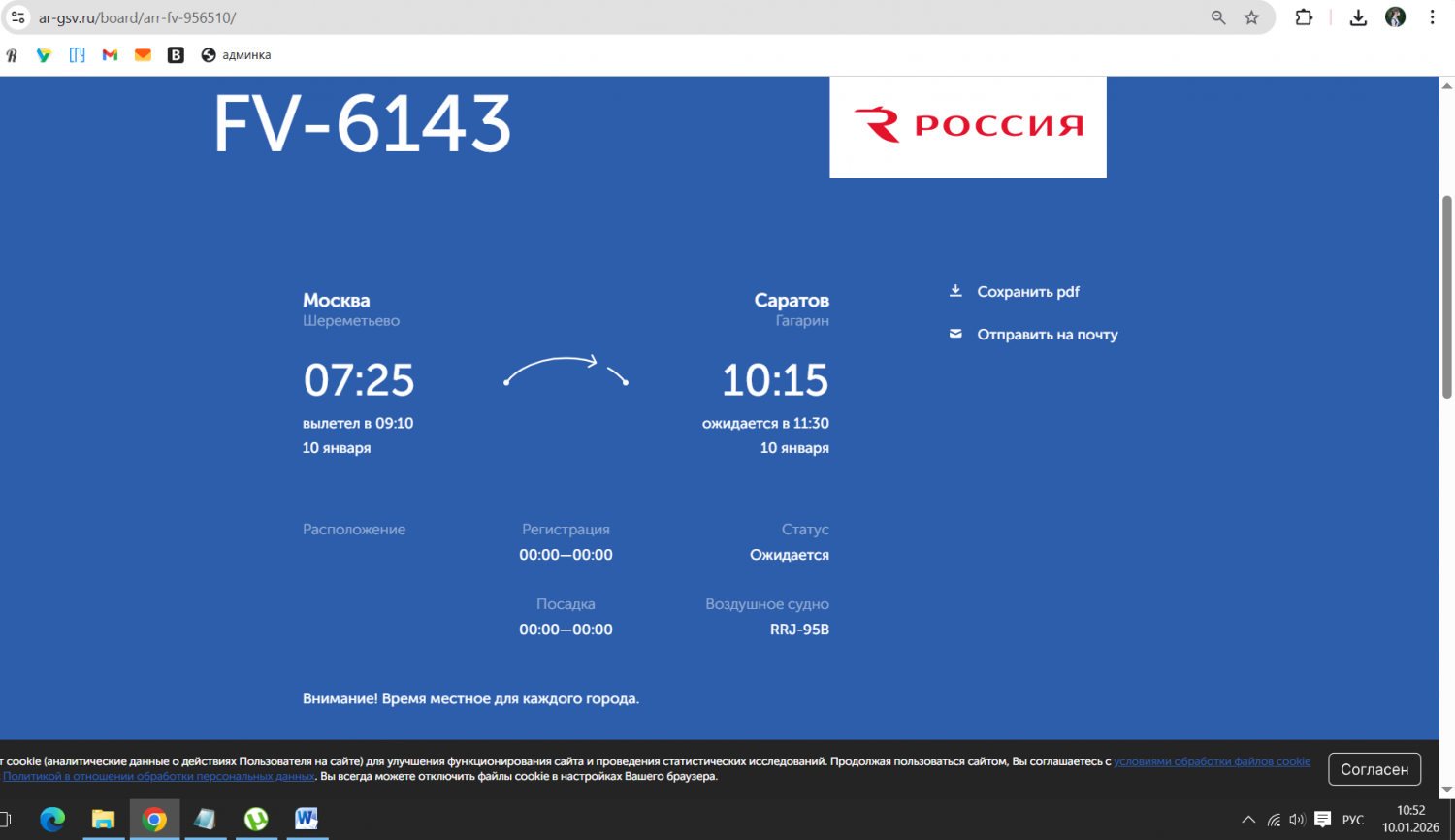This screenshot has height=840, width=1455.
Task: Click the site information icon in address bar
Action: [18, 17]
